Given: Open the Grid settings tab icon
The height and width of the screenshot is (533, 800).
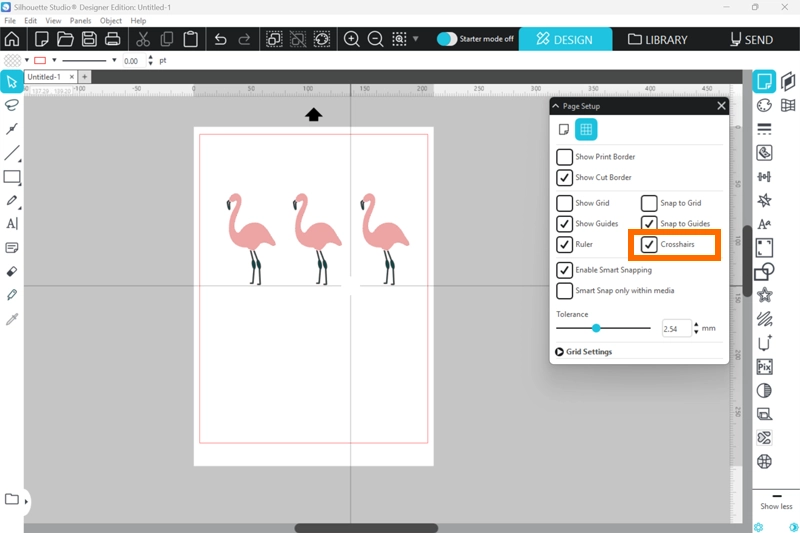Looking at the screenshot, I should click(x=586, y=129).
